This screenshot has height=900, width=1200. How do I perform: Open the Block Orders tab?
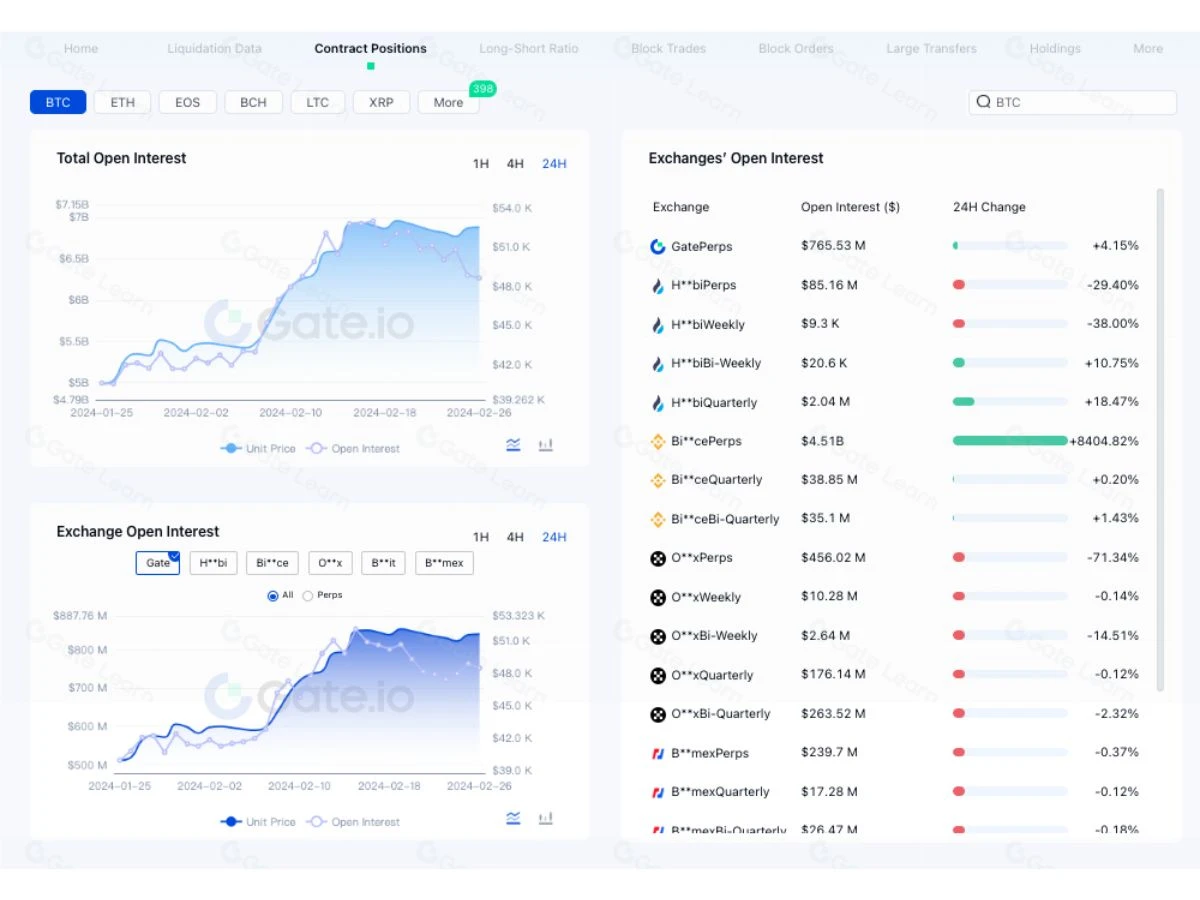tap(796, 48)
